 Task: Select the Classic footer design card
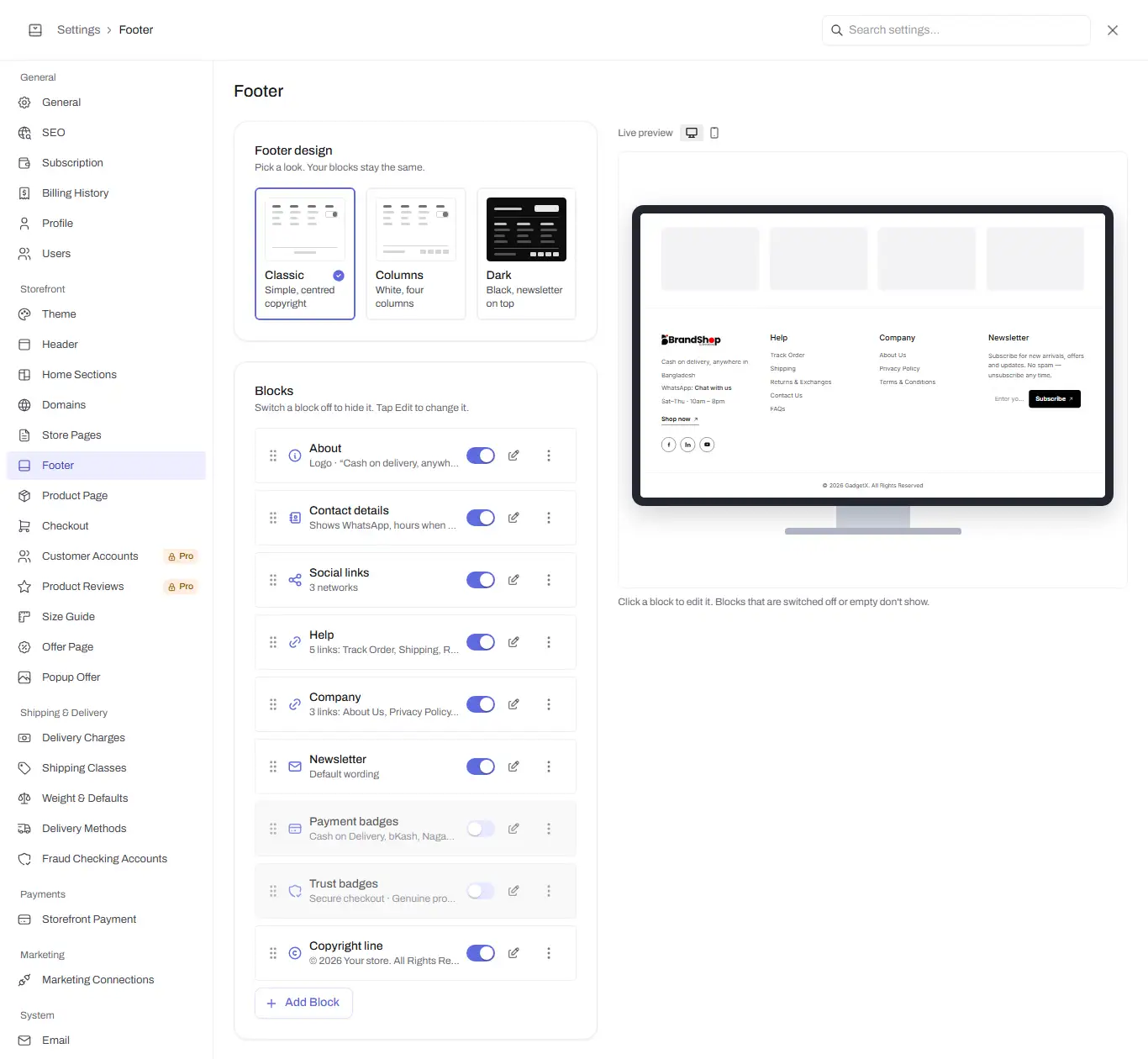[305, 254]
